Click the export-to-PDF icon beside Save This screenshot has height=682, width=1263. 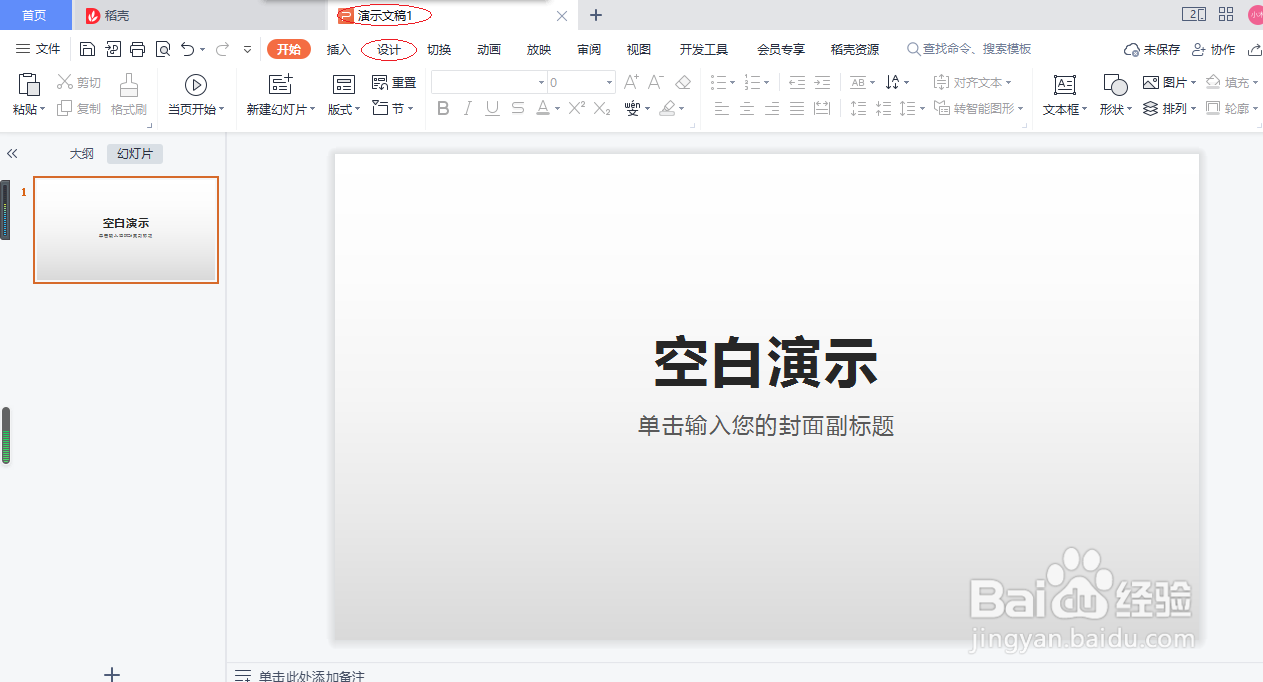pyautogui.click(x=112, y=49)
